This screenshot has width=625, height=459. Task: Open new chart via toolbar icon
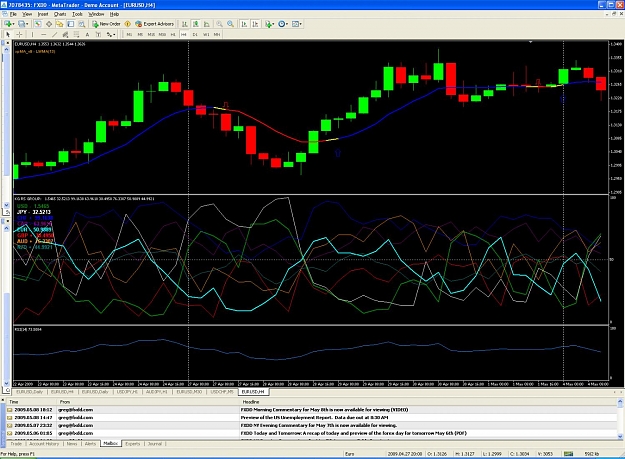click(8, 24)
